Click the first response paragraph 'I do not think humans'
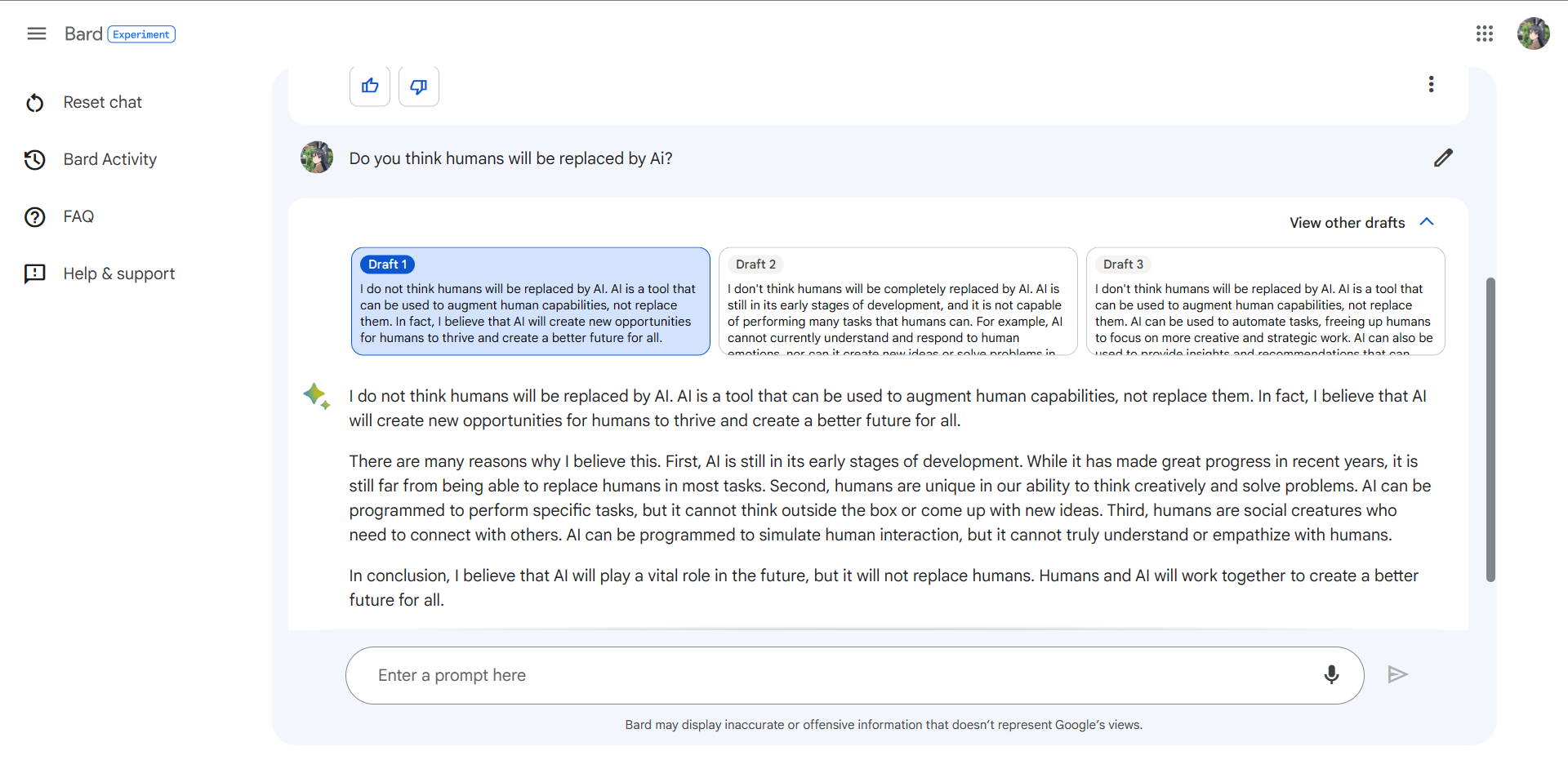 [x=888, y=408]
